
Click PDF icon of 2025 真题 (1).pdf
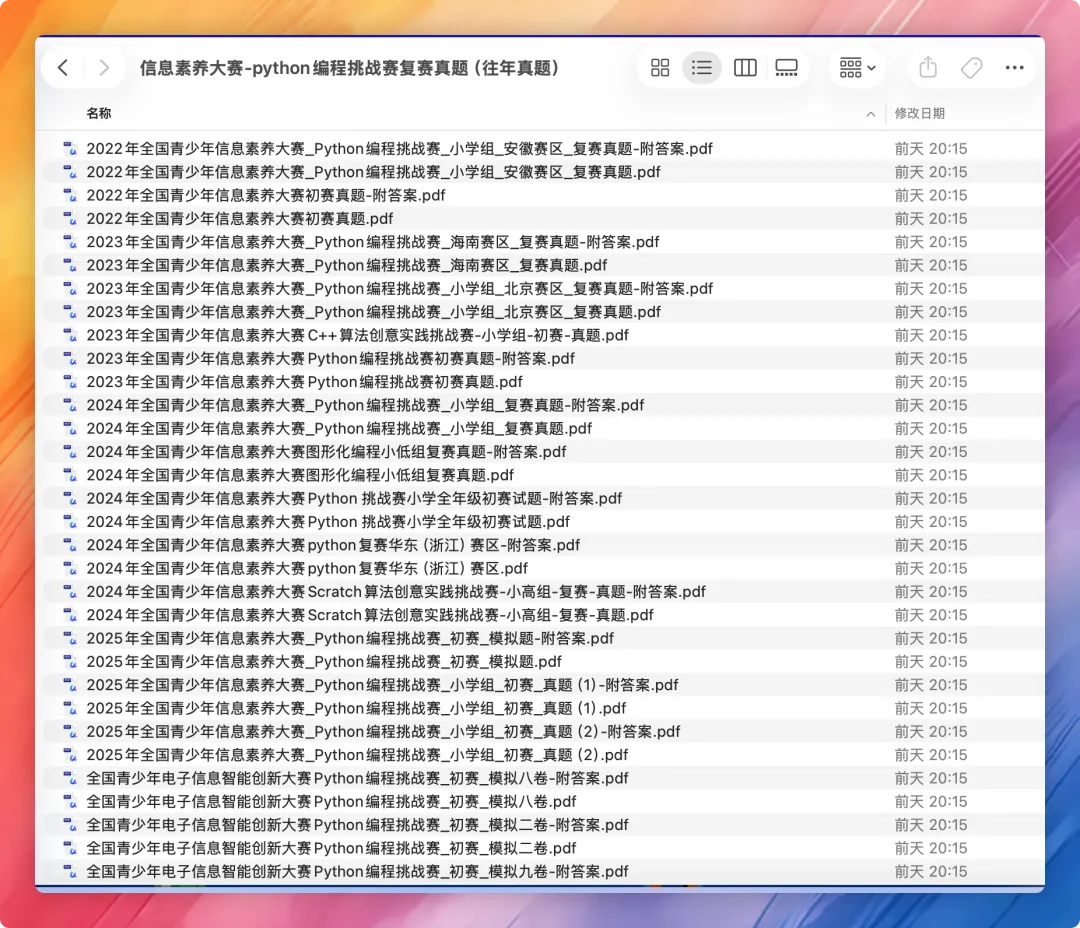click(x=70, y=708)
